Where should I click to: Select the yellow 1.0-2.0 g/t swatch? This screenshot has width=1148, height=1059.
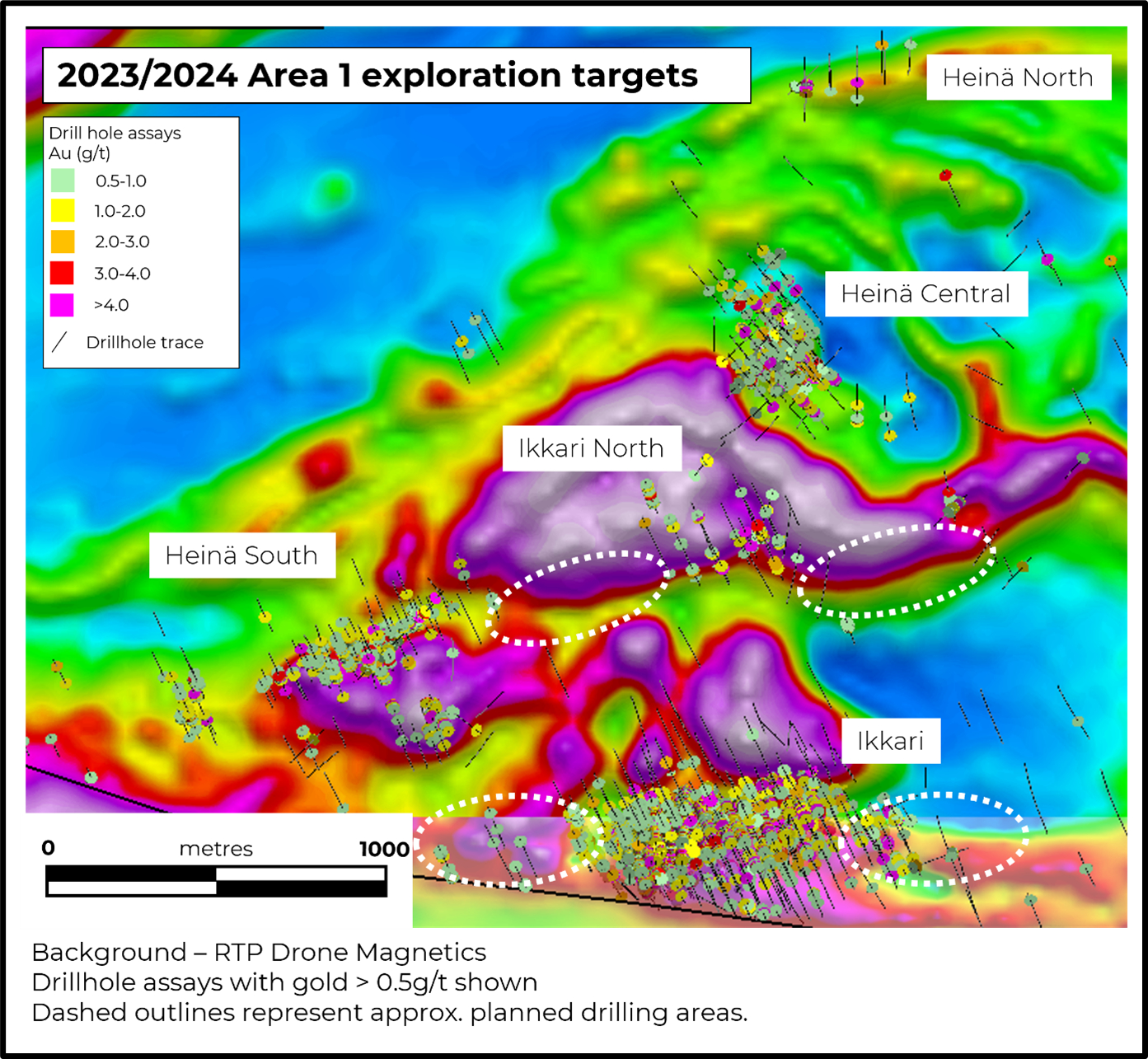[63, 211]
